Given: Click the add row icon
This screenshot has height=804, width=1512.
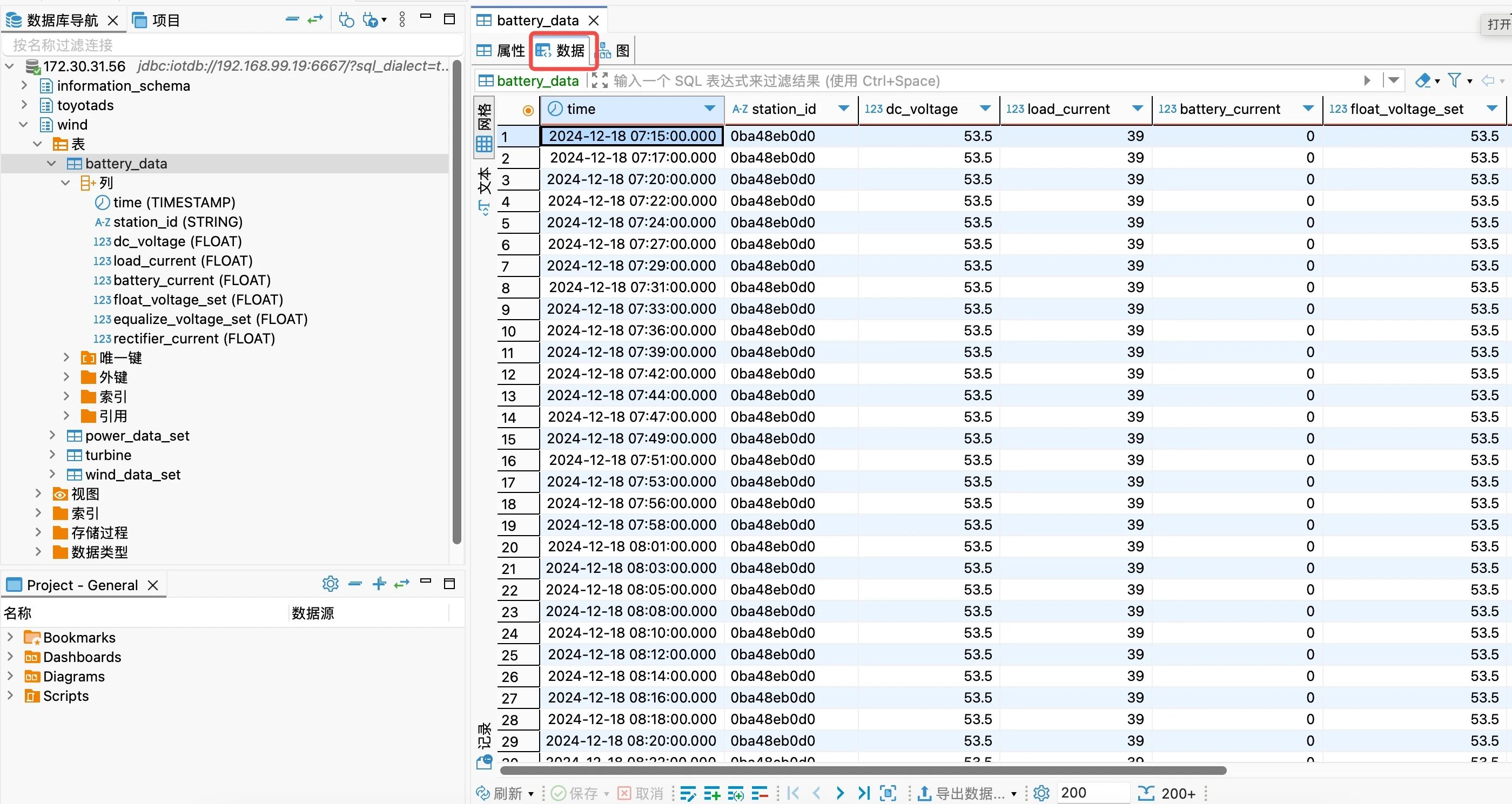Looking at the screenshot, I should (x=711, y=793).
